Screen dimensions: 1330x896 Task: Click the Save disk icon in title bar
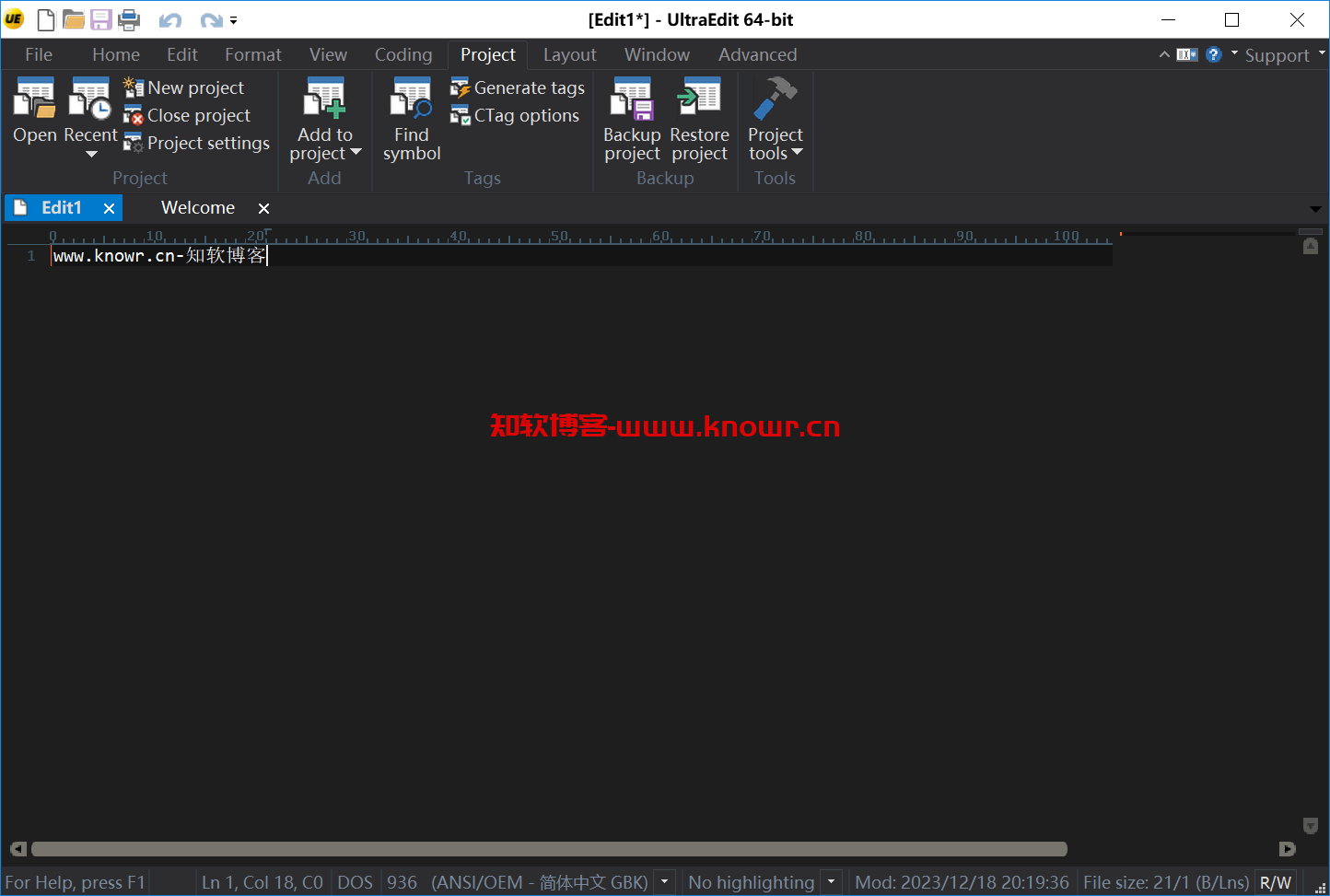[x=100, y=19]
